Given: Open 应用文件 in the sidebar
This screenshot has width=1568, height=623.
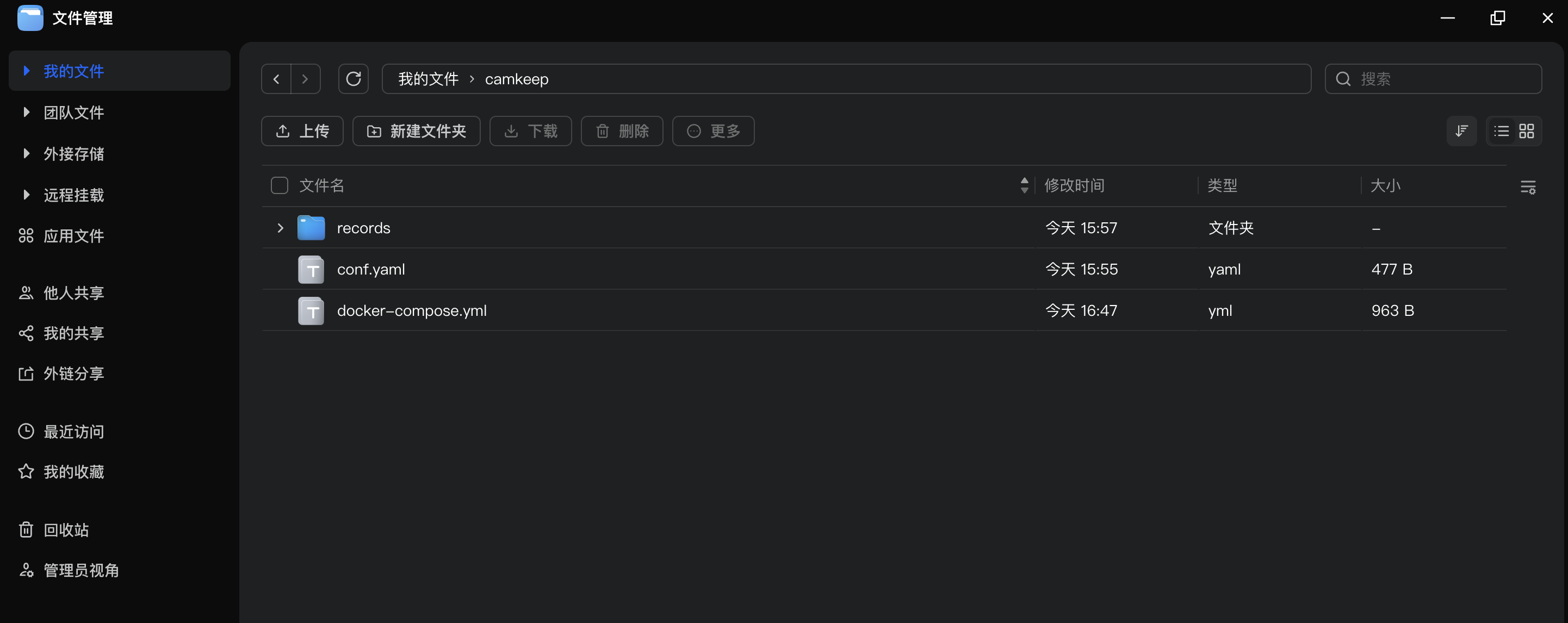Looking at the screenshot, I should coord(73,236).
